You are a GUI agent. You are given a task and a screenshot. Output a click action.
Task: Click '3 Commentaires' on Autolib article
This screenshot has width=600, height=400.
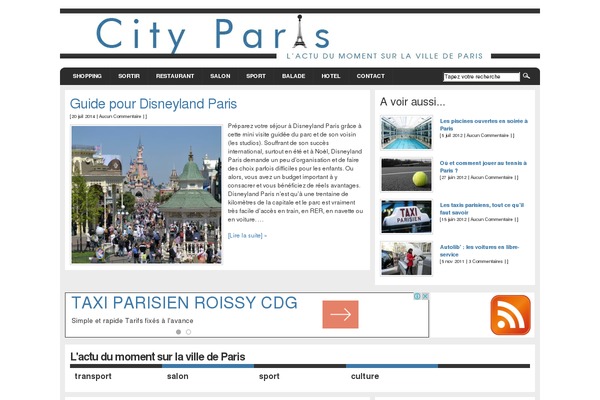[x=486, y=261]
